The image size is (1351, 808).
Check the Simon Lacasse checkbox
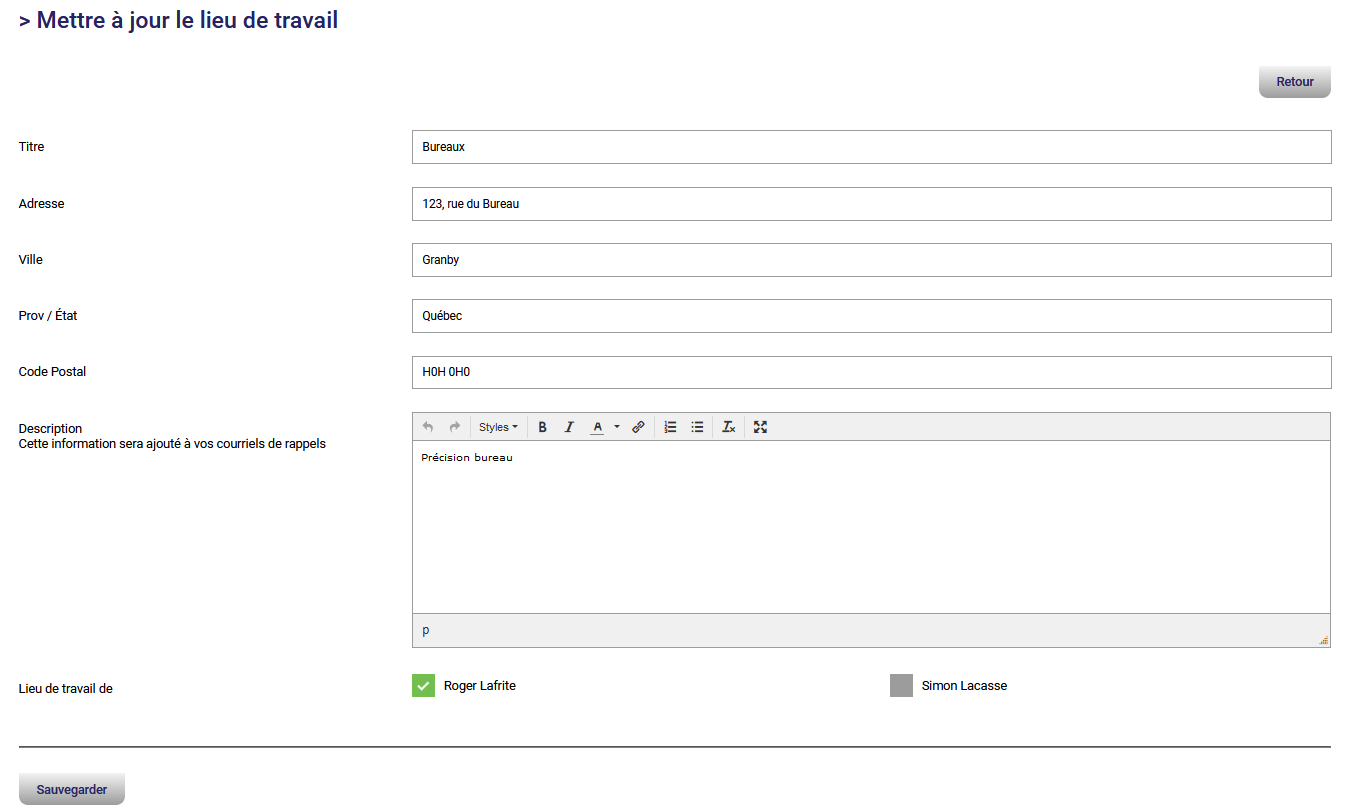tap(901, 686)
